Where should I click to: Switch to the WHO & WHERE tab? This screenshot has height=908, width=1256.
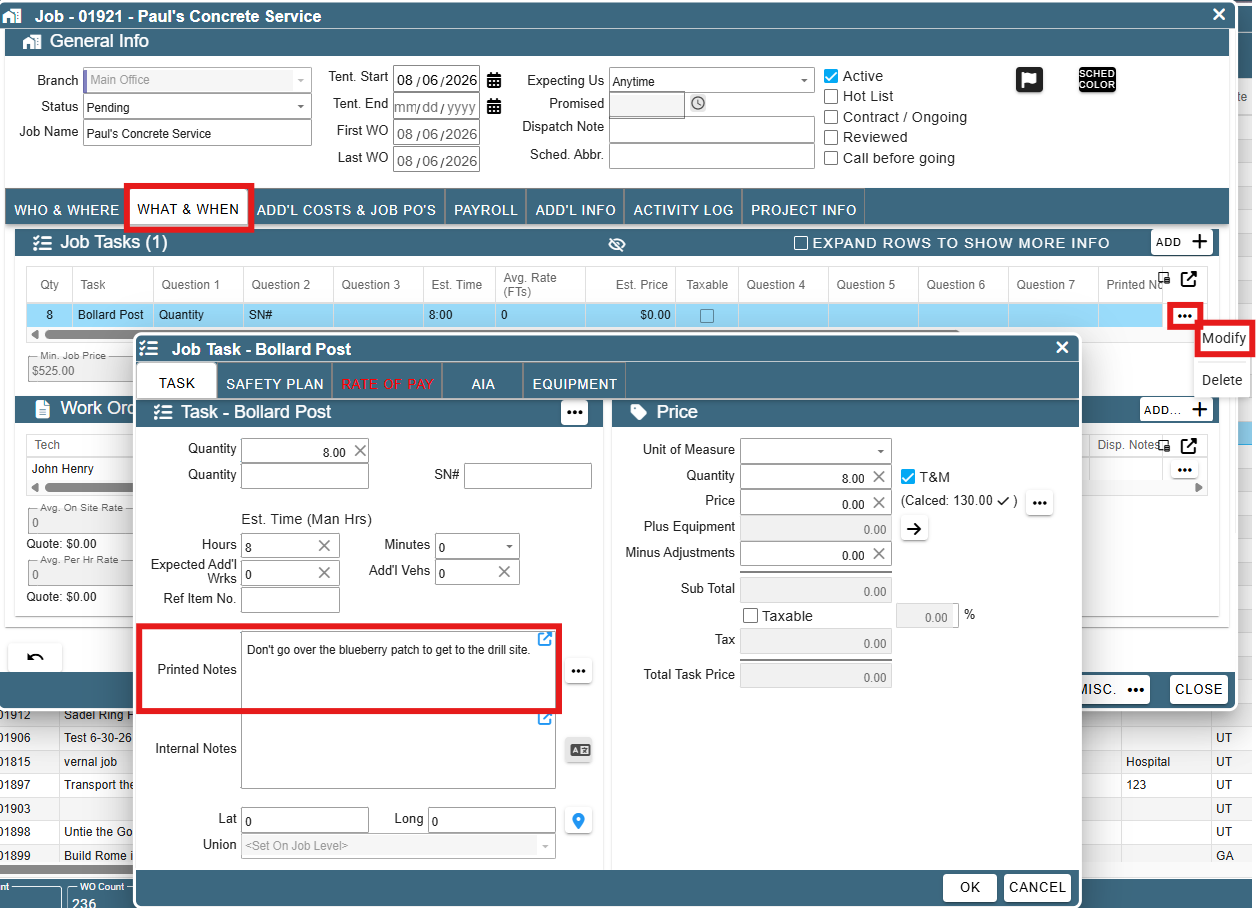tap(66, 210)
